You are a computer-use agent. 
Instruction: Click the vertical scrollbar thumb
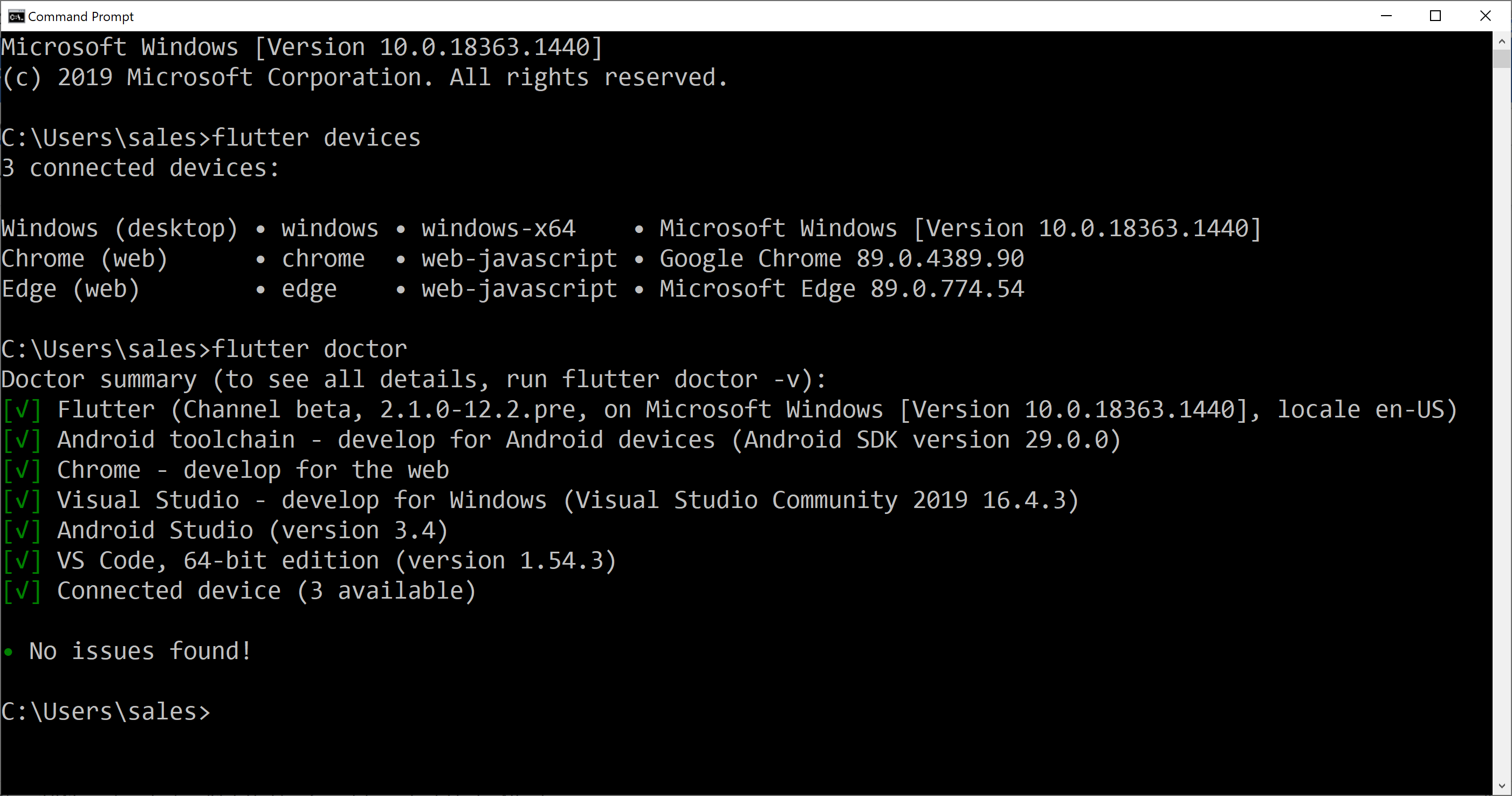click(x=1501, y=59)
